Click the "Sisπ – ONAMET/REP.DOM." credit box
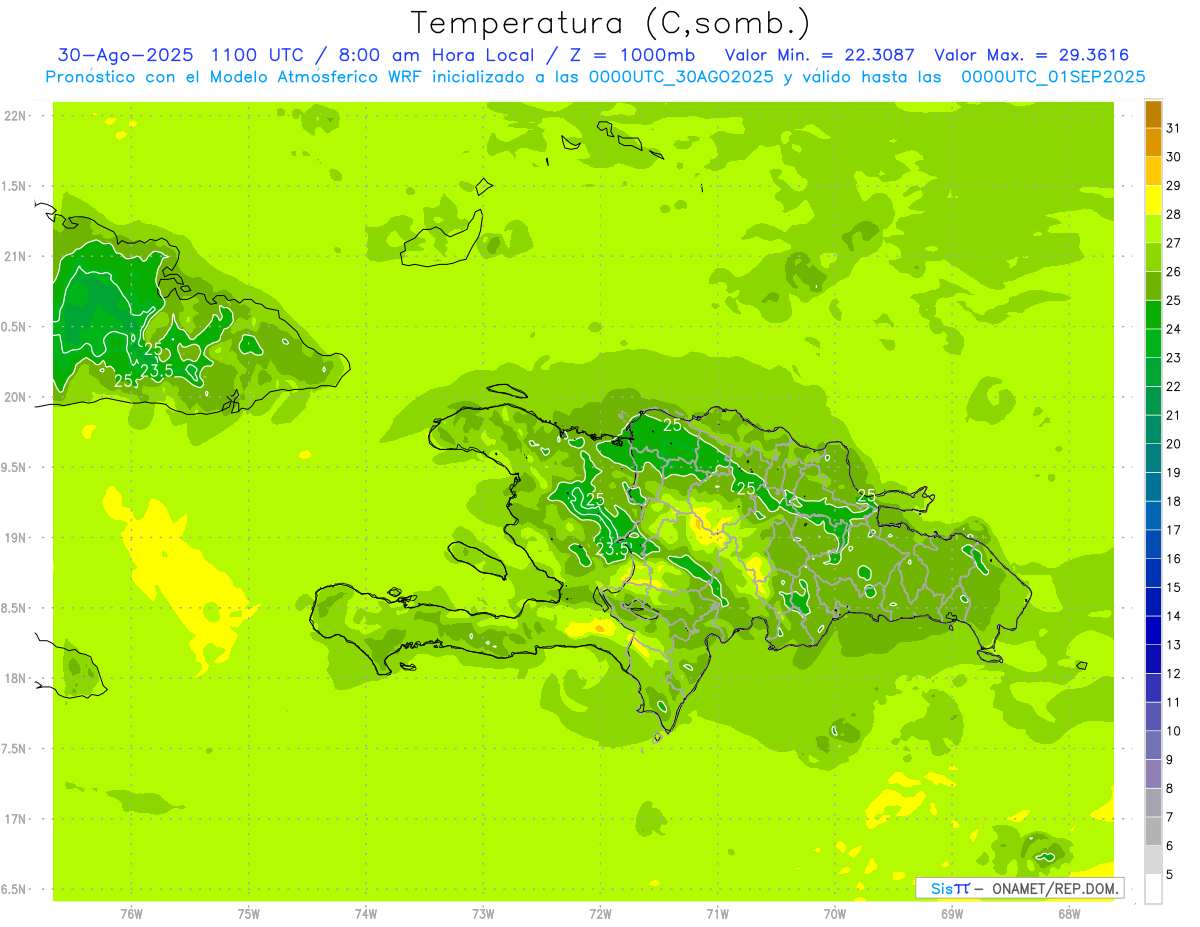 click(1020, 888)
